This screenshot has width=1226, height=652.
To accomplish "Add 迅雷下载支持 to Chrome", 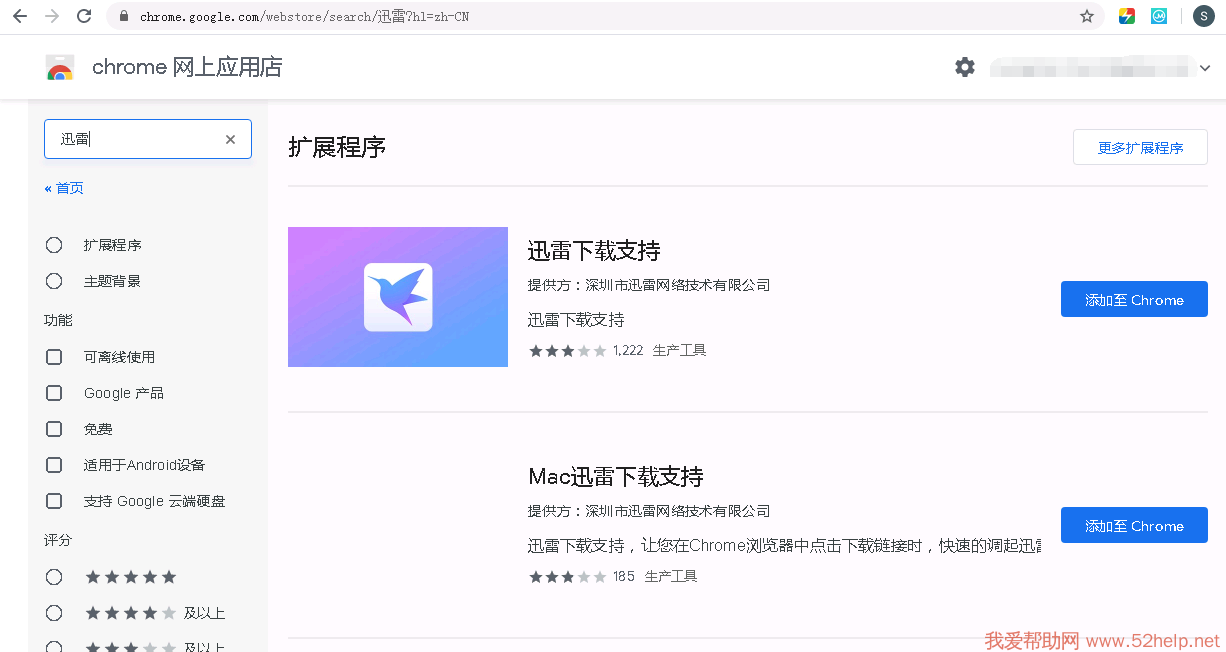I will point(1134,300).
